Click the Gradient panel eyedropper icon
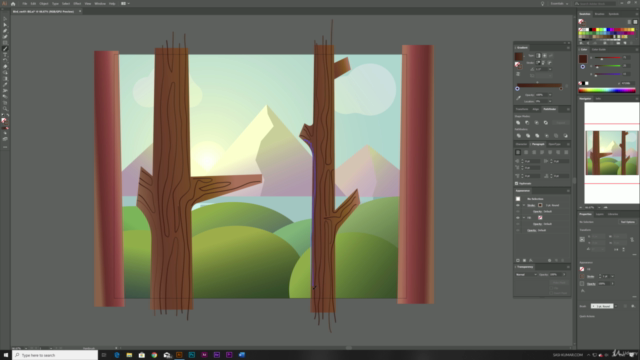Screen dimensions: 640x360 pyautogui.click(x=518, y=98)
